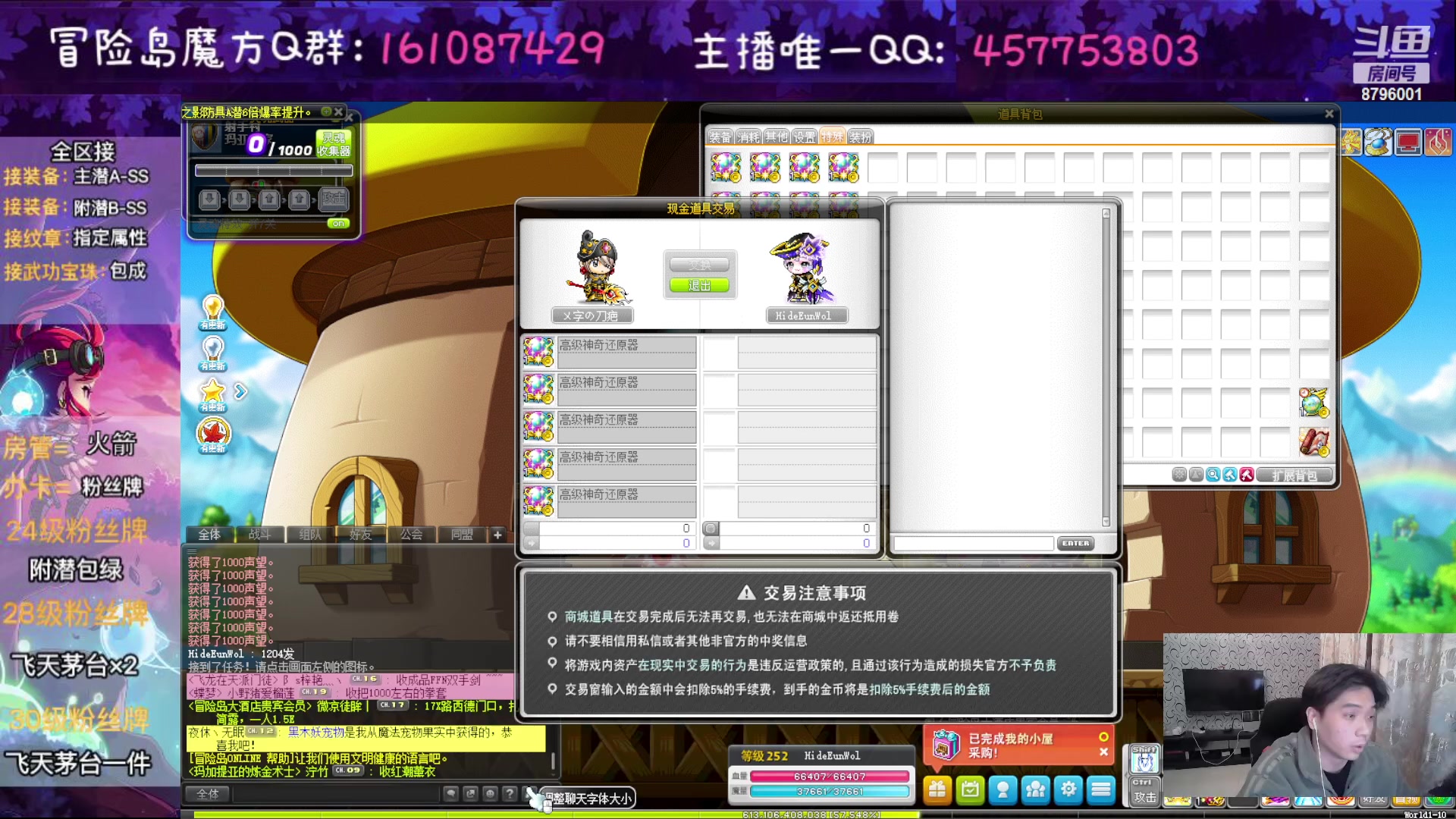Select fourth cube item in backpack top row

coord(843,167)
